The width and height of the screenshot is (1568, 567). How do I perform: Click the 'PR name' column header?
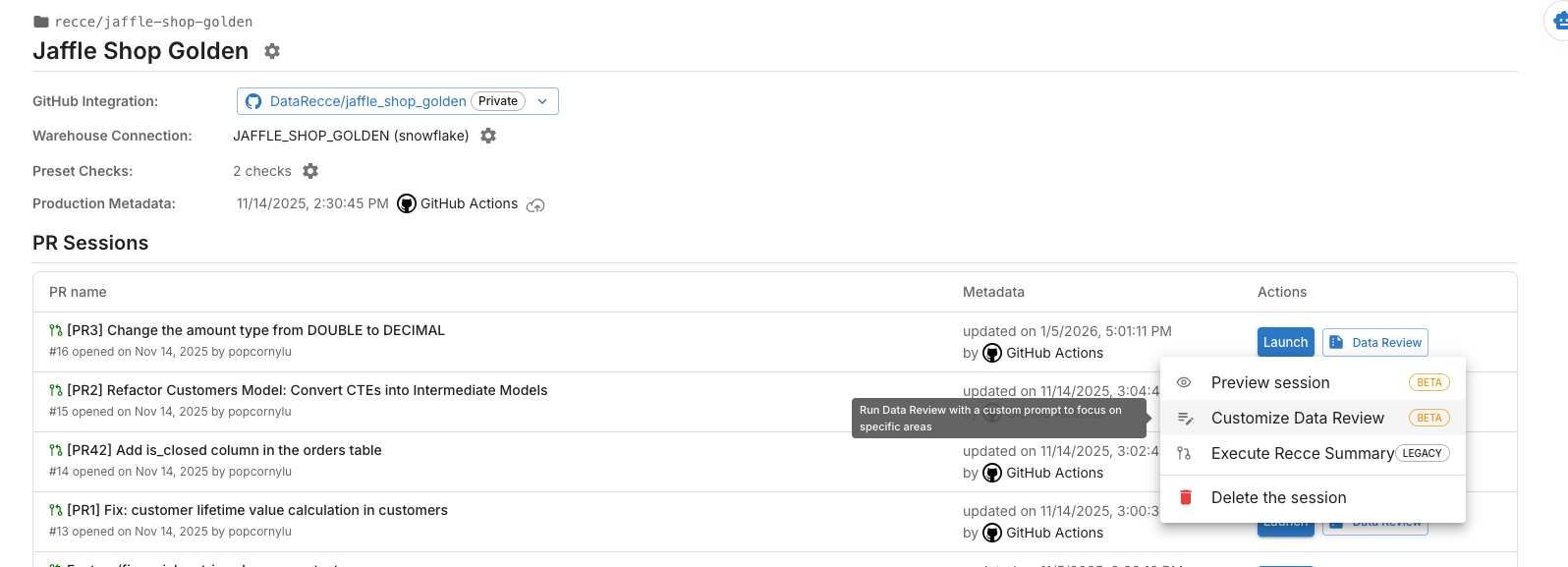coord(78,292)
